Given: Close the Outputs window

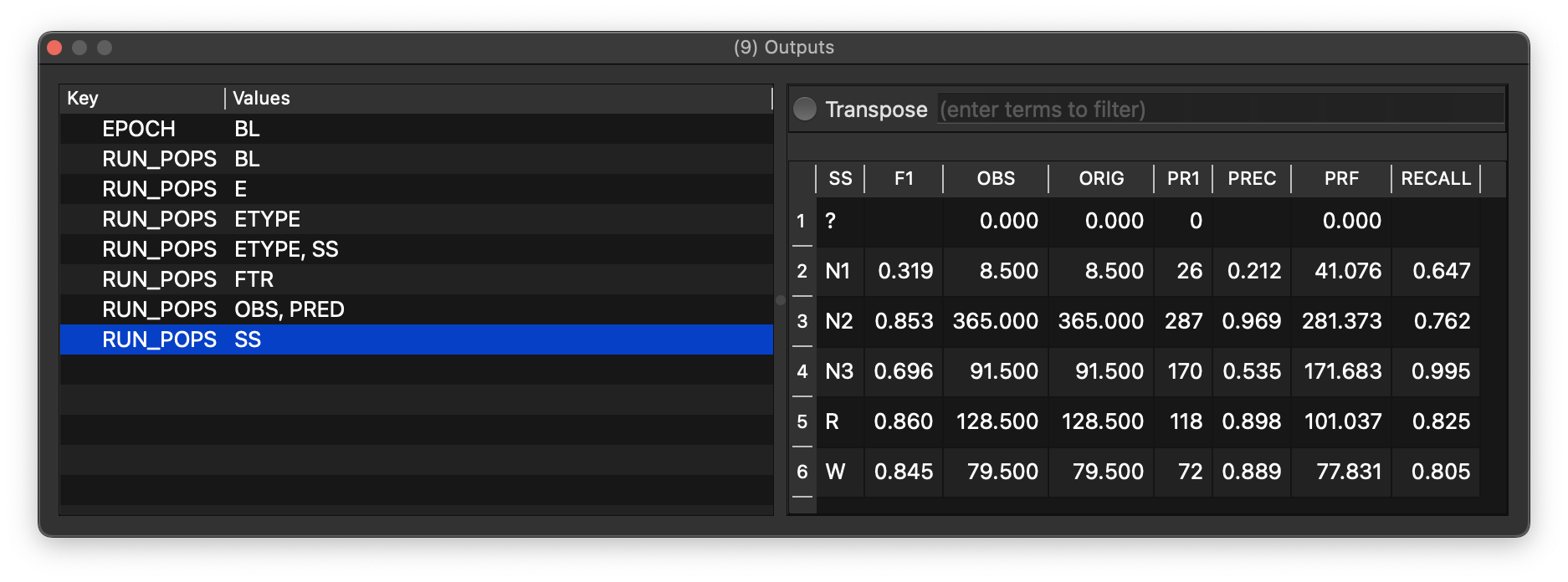Looking at the screenshot, I should click(x=55, y=48).
